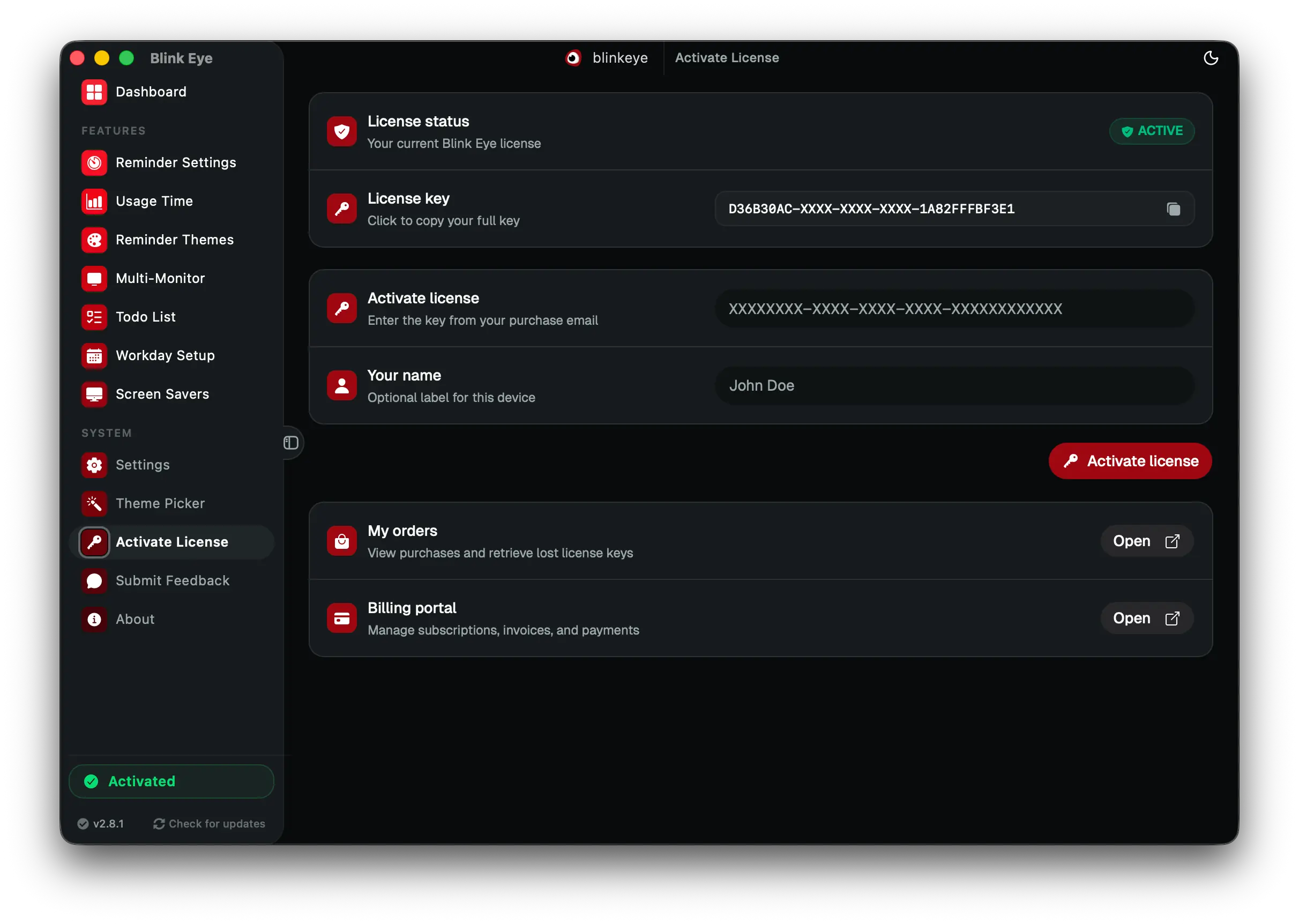Image resolution: width=1299 pixels, height=924 pixels.
Task: Focus the license key entry field
Action: 955,309
